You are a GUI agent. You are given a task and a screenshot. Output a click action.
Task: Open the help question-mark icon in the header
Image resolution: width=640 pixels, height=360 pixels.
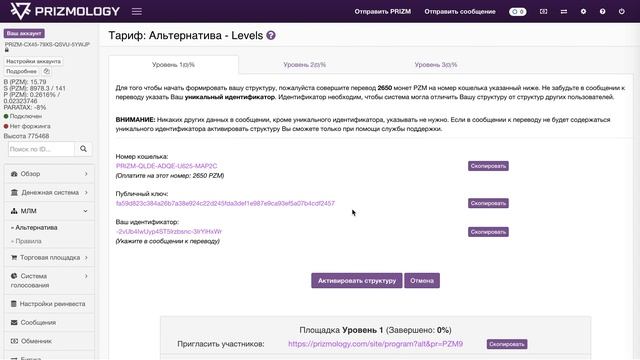click(x=602, y=11)
